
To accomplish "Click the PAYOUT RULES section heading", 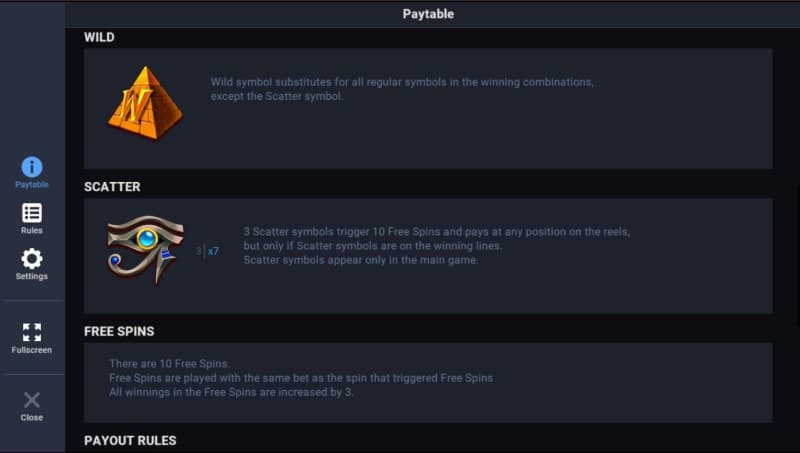I will [130, 440].
